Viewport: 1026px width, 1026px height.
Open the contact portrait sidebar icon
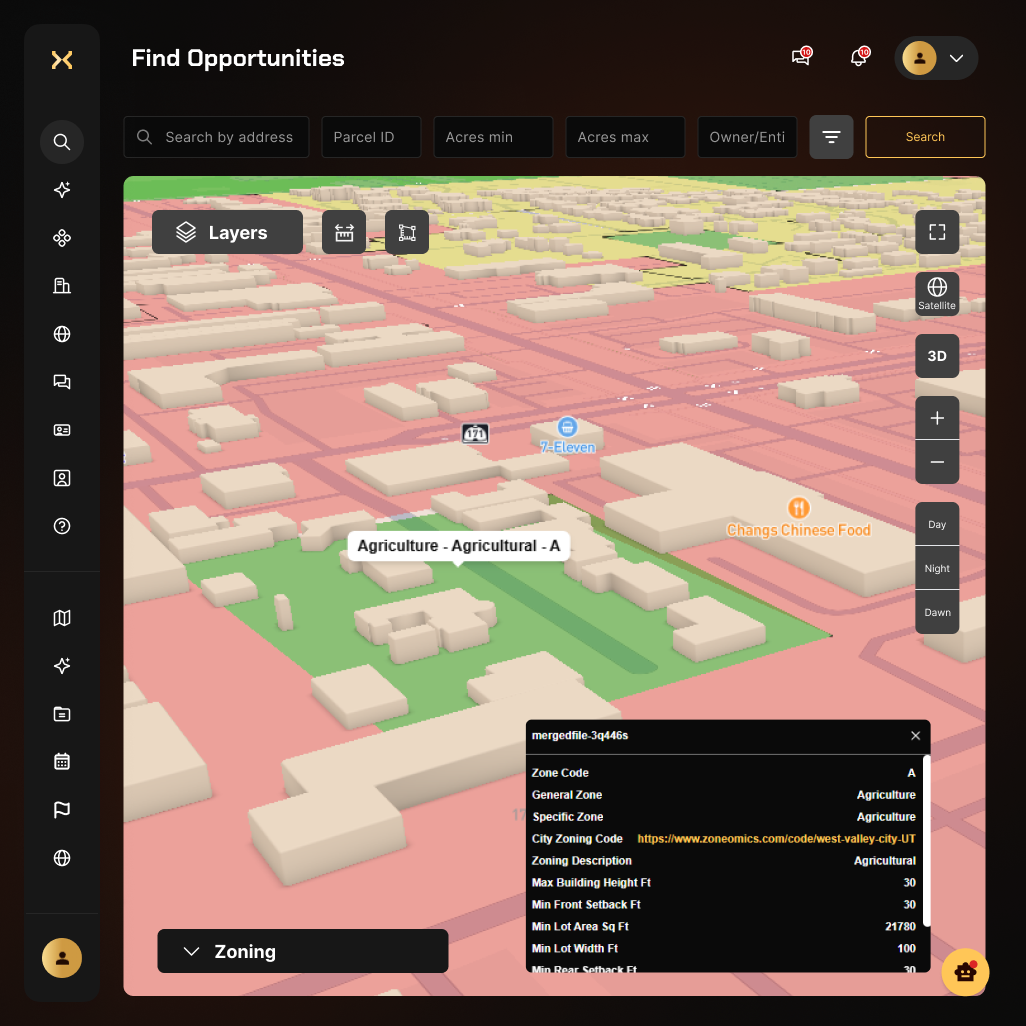(x=62, y=478)
